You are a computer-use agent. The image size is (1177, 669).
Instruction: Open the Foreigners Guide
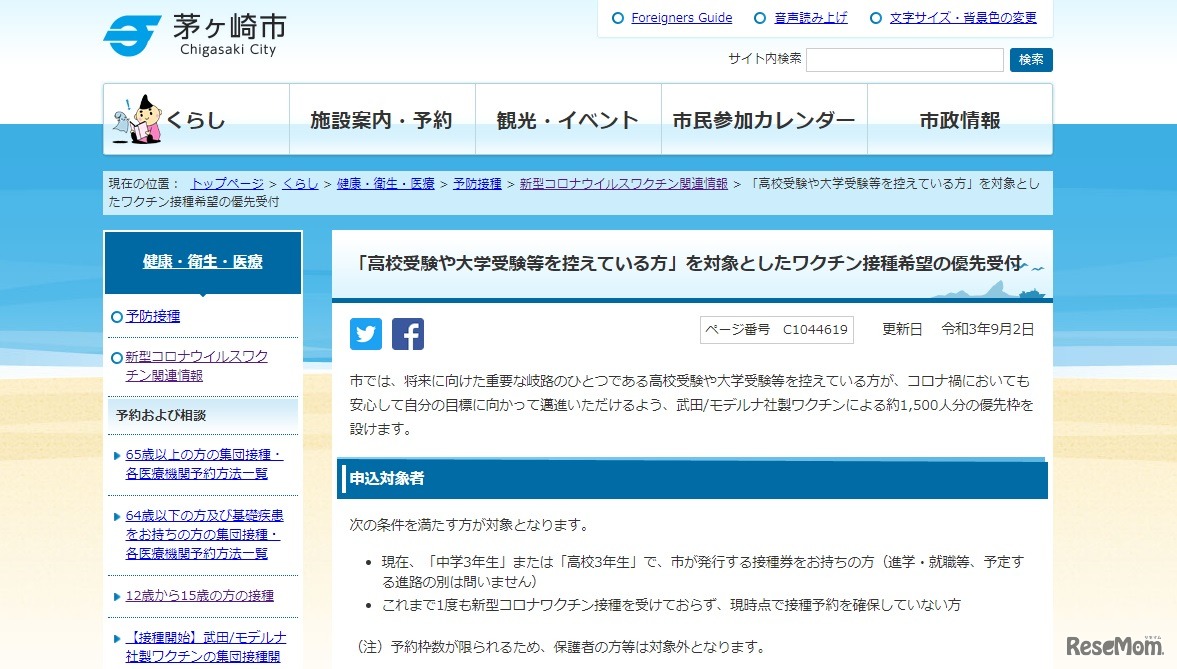coord(681,17)
